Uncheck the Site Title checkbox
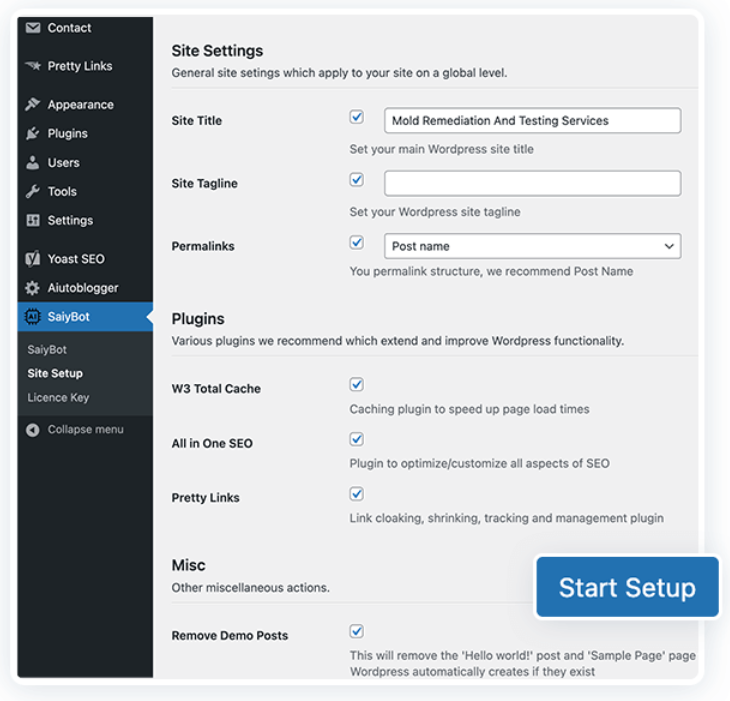 pos(357,117)
